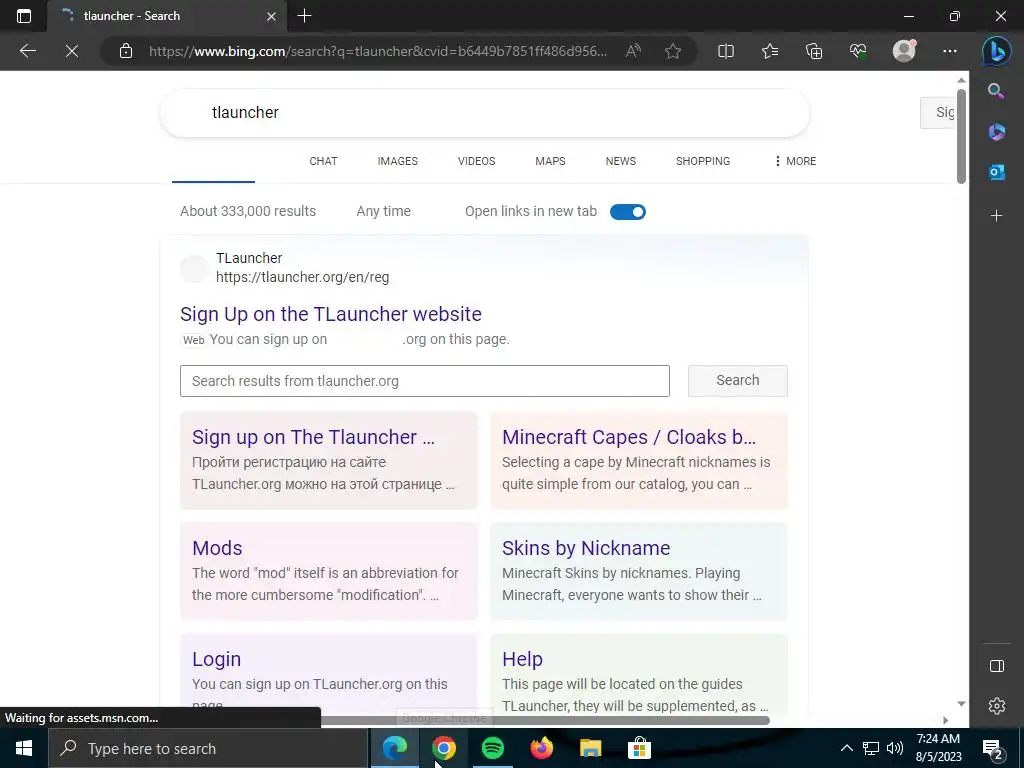Launch Spotify from the taskbar
The height and width of the screenshot is (768, 1024).
(x=492, y=748)
